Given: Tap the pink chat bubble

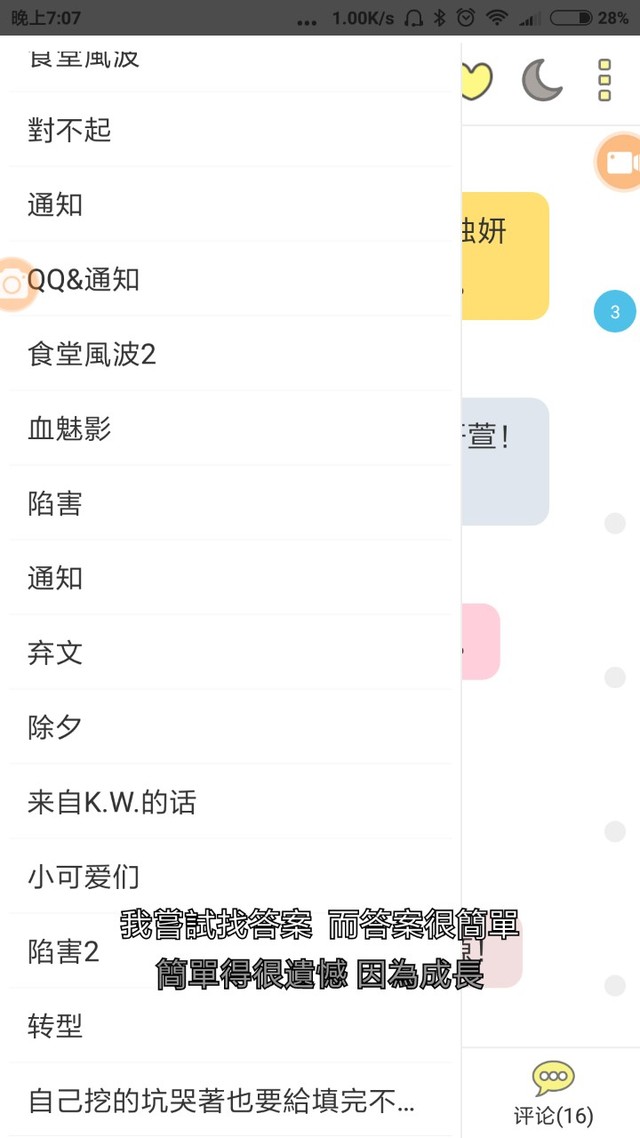Looking at the screenshot, I should 481,642.
